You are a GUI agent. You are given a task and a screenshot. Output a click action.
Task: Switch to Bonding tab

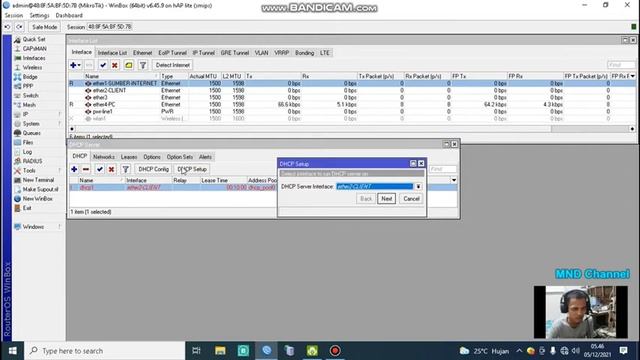304,53
